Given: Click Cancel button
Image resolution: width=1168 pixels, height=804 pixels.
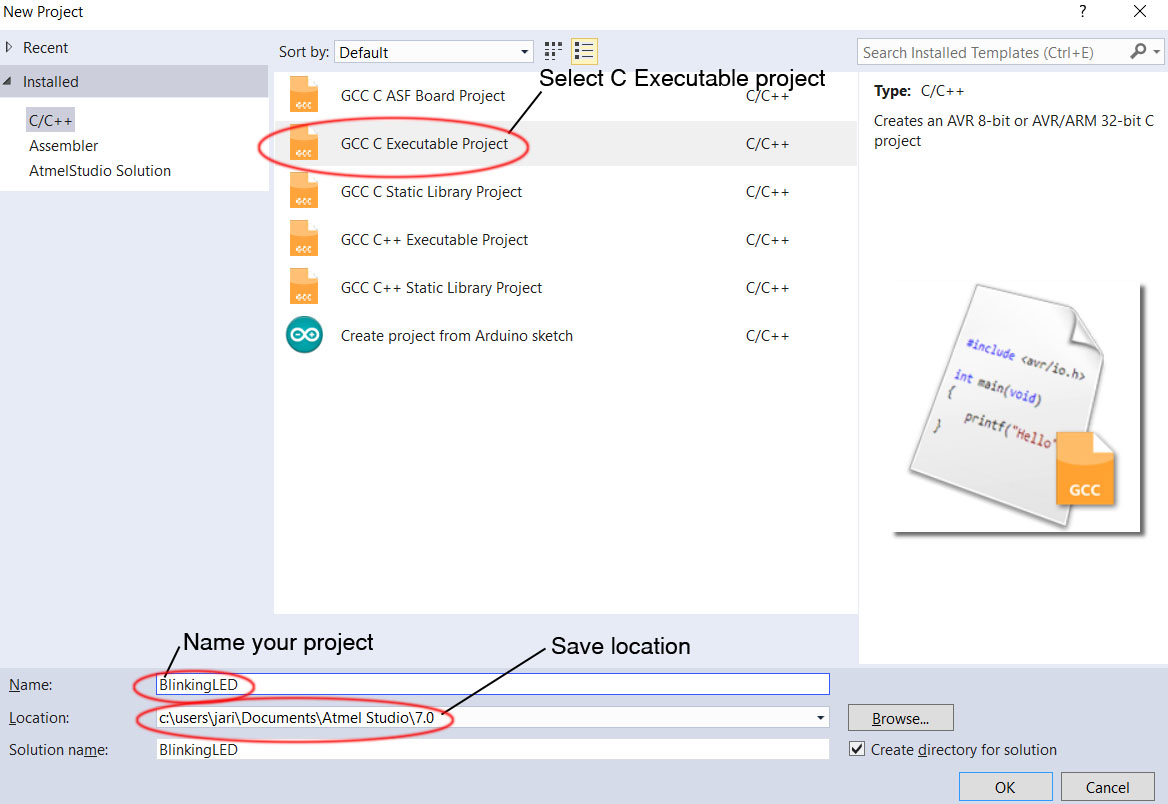Looking at the screenshot, I should pos(1107,787).
